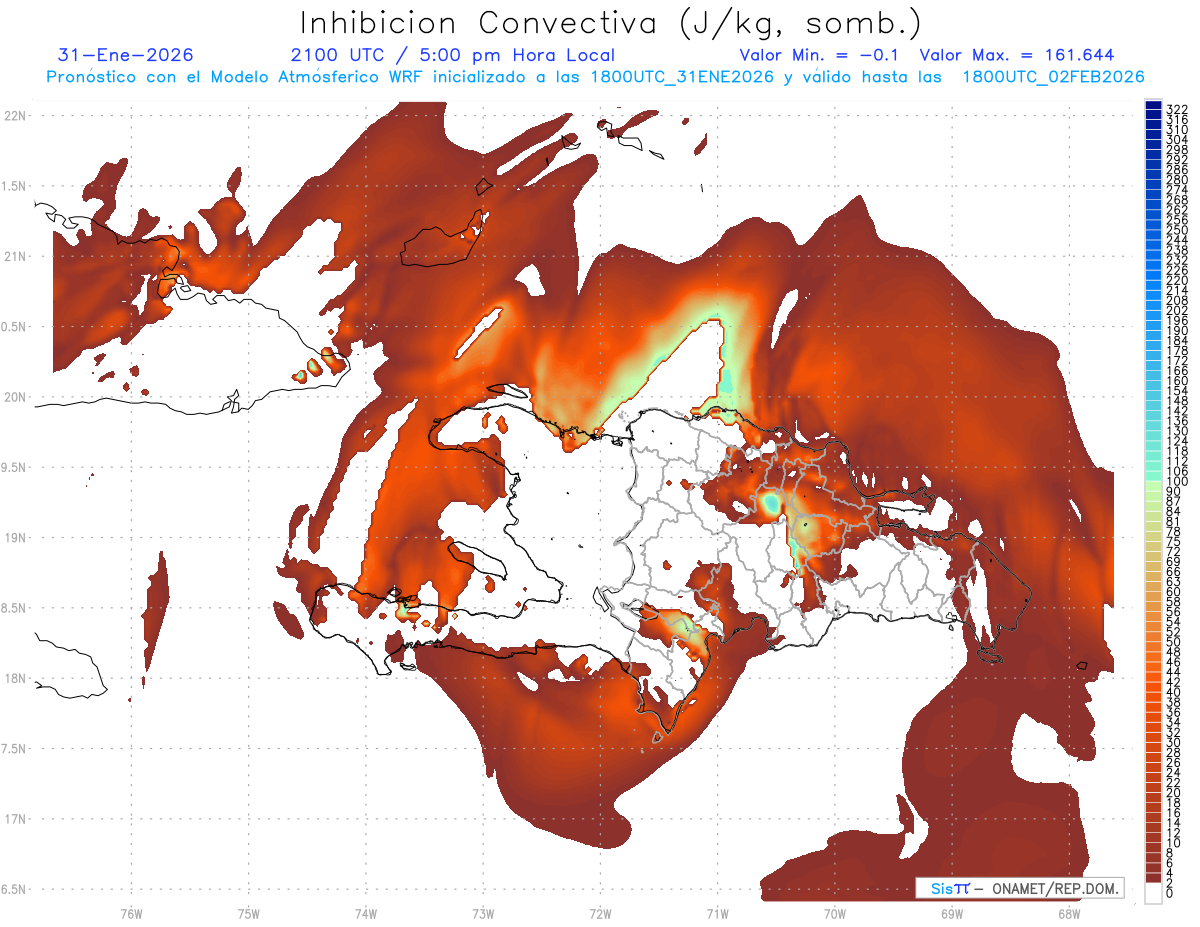Click the "69W" longitude label

(952, 913)
